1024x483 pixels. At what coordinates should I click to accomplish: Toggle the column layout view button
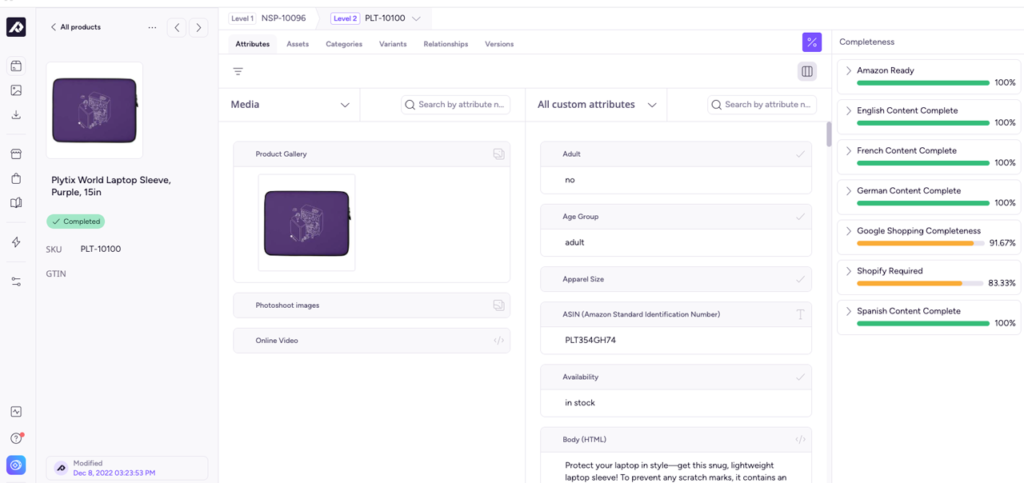pos(806,71)
